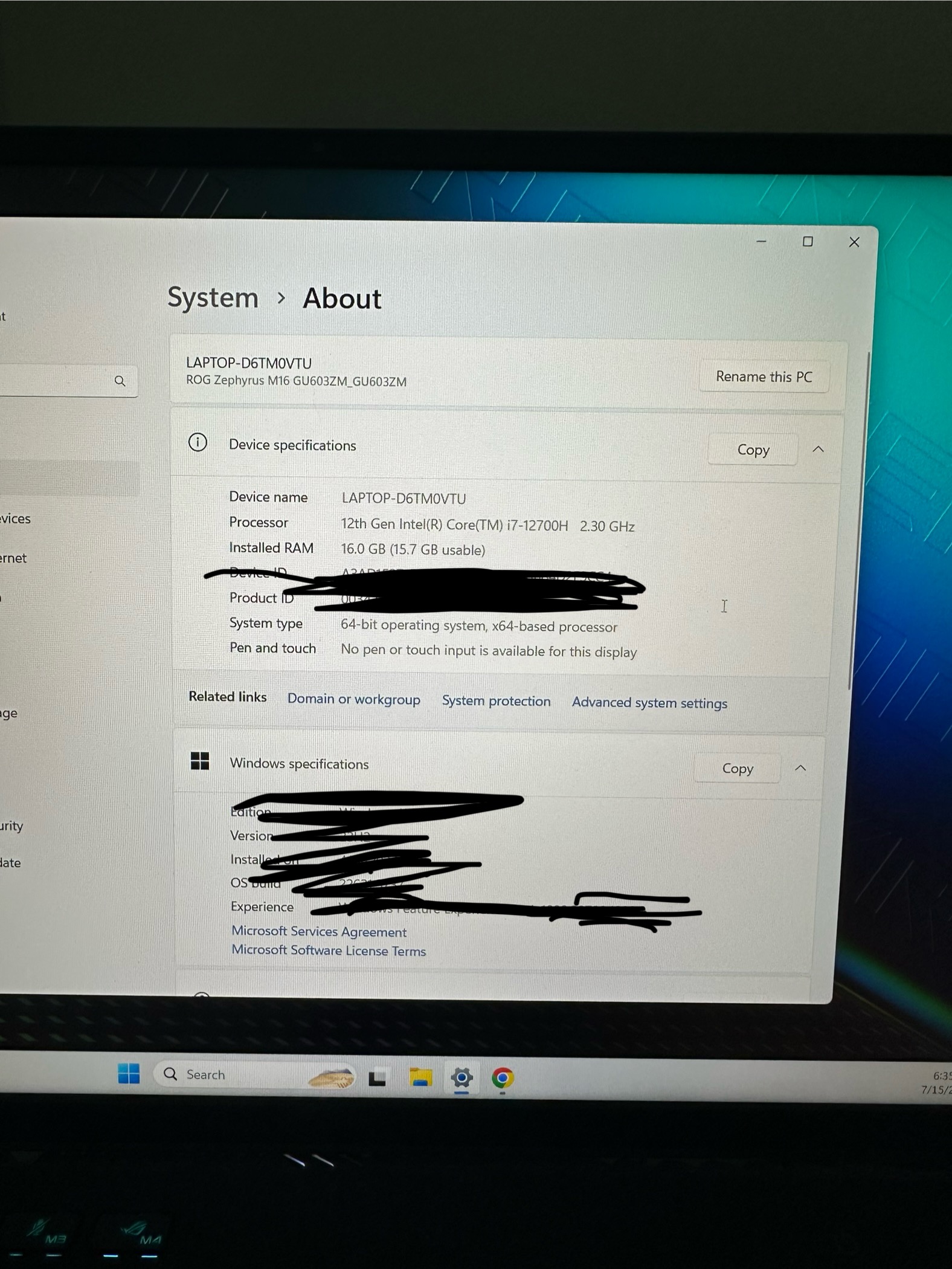Collapse the Windows specifications section

(x=800, y=768)
